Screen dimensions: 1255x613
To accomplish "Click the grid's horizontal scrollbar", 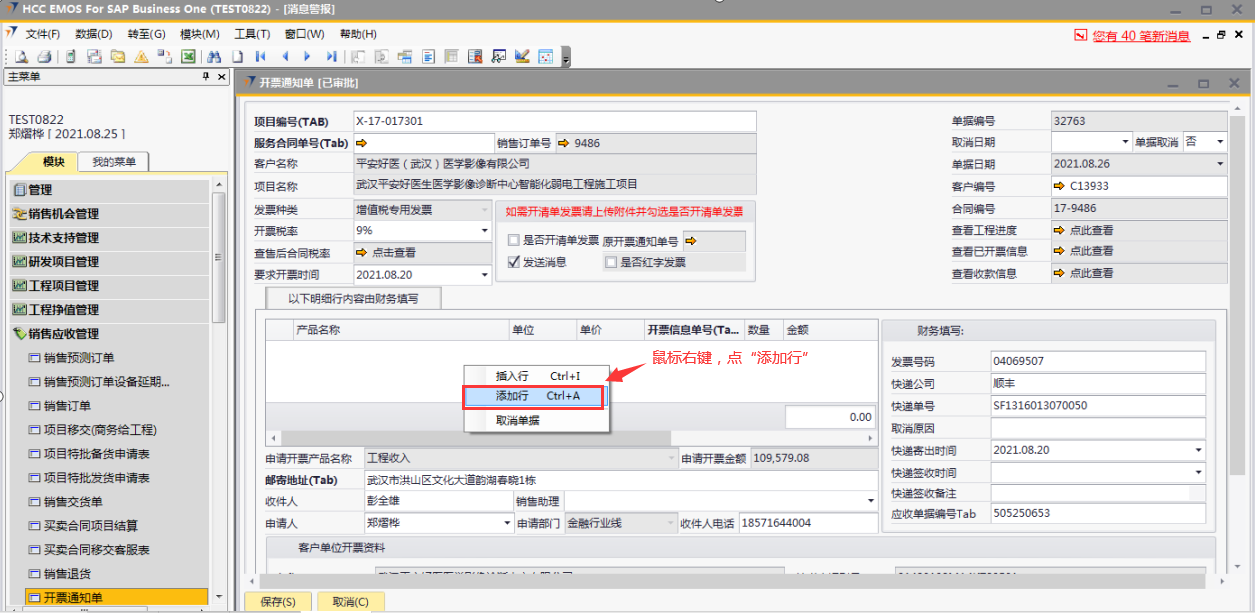I will point(570,439).
